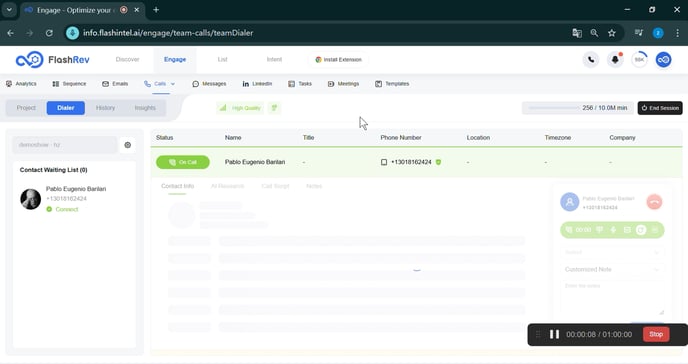Stop the screen recording
The height and width of the screenshot is (364, 688).
pyautogui.click(x=656, y=334)
